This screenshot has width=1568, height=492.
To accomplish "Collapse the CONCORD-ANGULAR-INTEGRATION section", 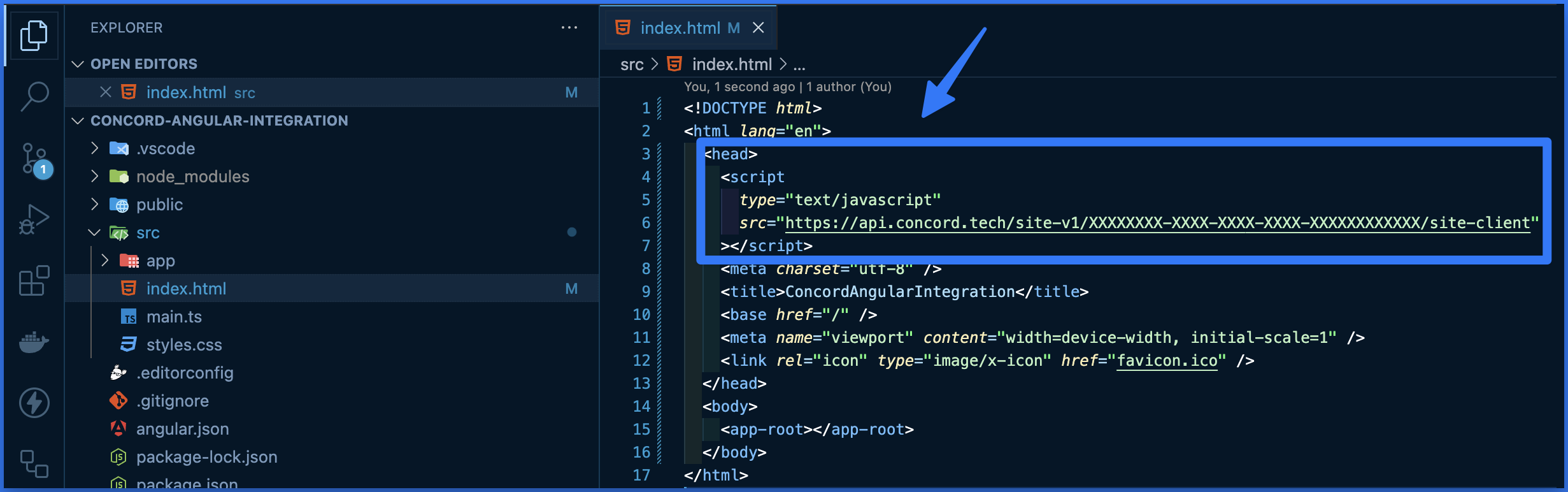I will tap(78, 120).
